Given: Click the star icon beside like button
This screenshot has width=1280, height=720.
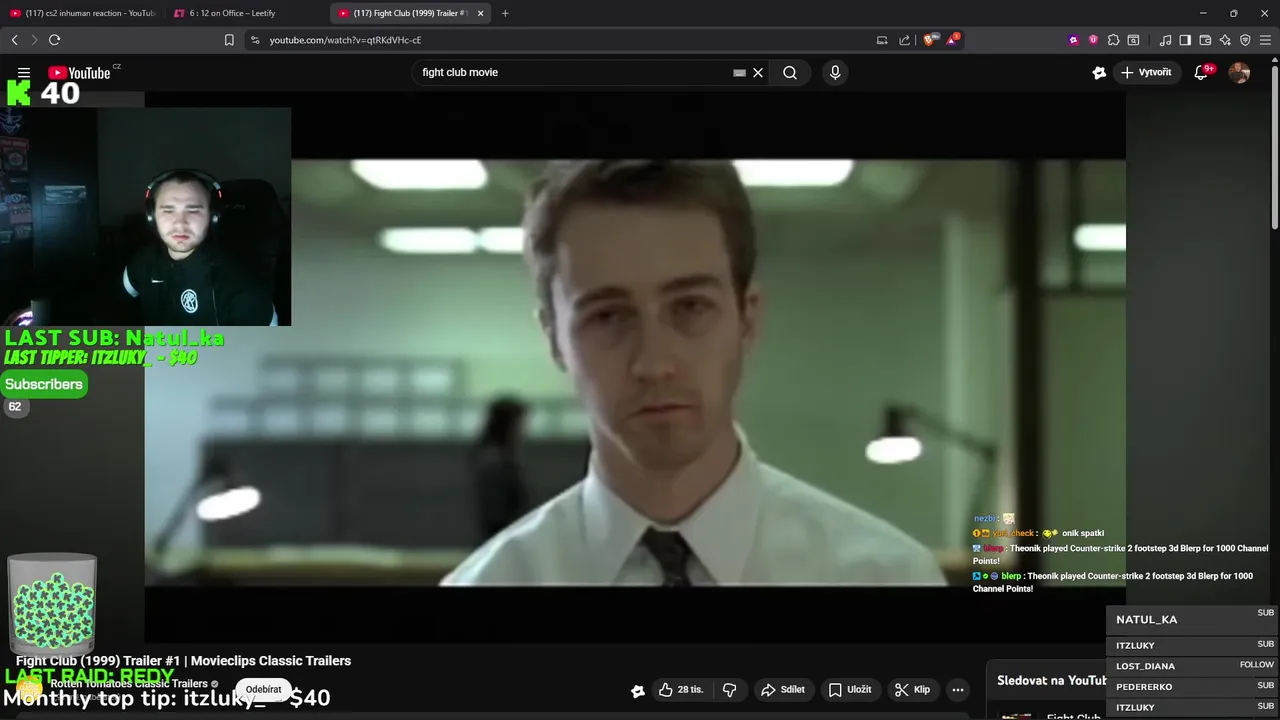Looking at the screenshot, I should (638, 690).
